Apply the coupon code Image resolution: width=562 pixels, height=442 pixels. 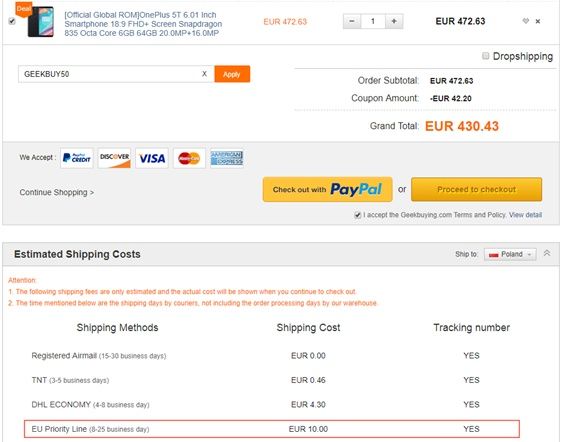232,74
